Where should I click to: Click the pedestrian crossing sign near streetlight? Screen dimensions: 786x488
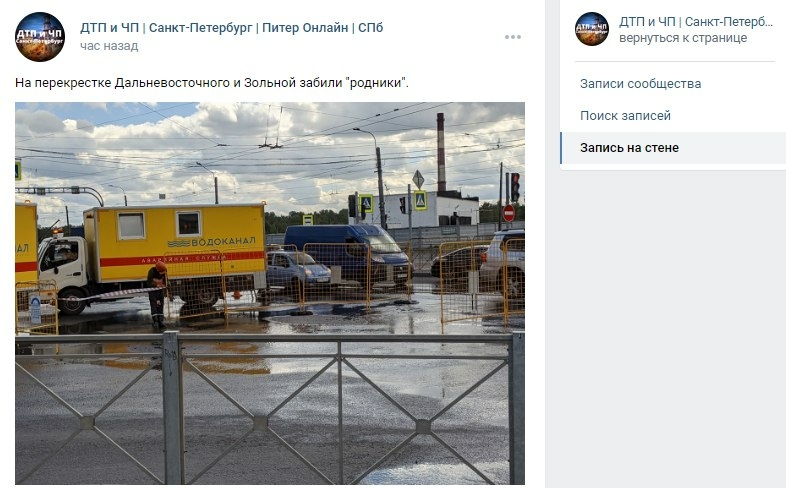(x=366, y=203)
